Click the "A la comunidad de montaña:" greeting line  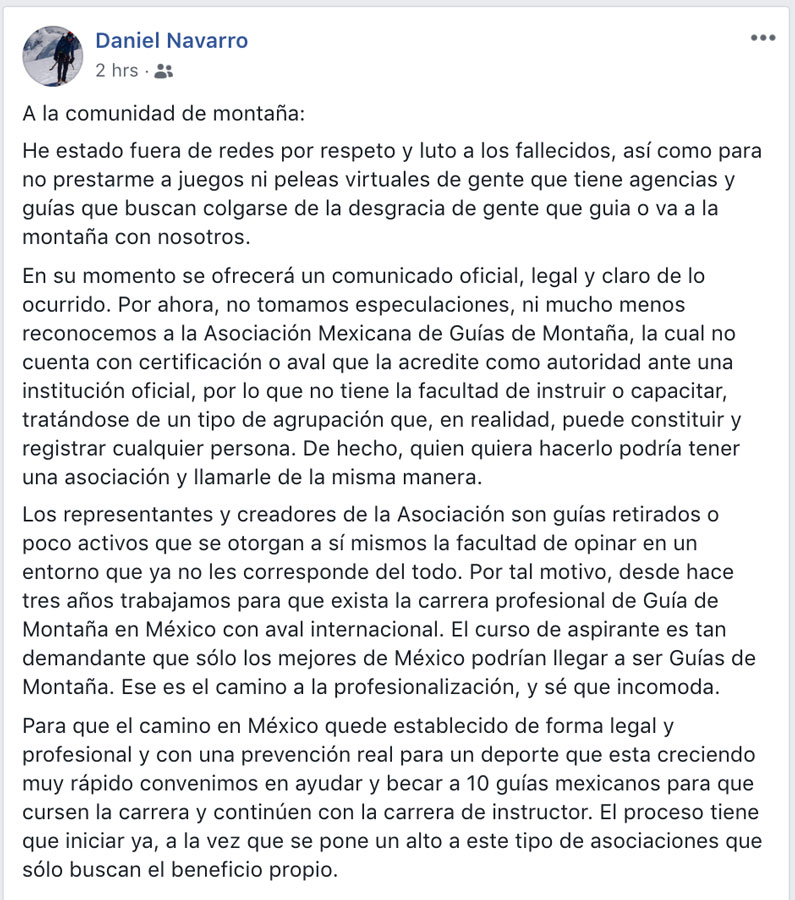coord(163,113)
